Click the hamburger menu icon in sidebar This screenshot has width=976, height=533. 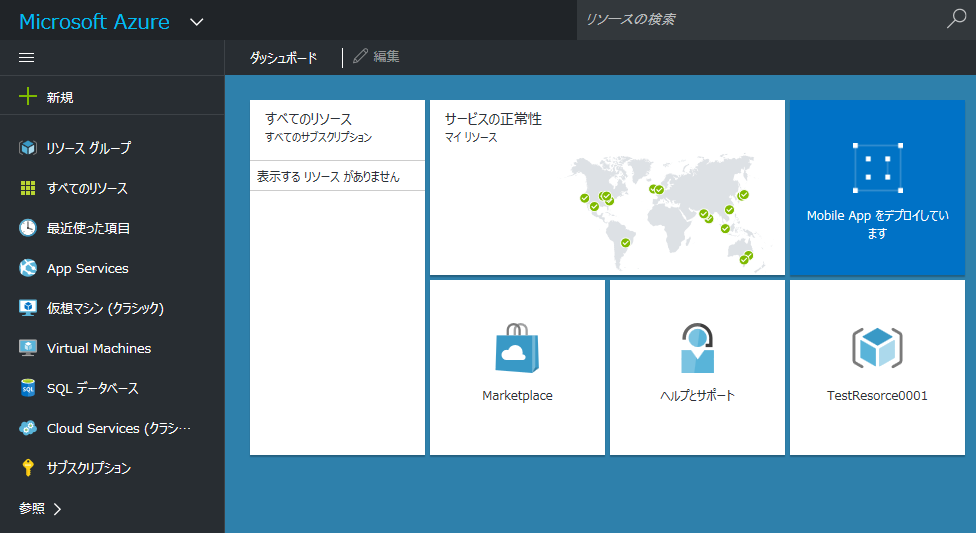[26, 58]
